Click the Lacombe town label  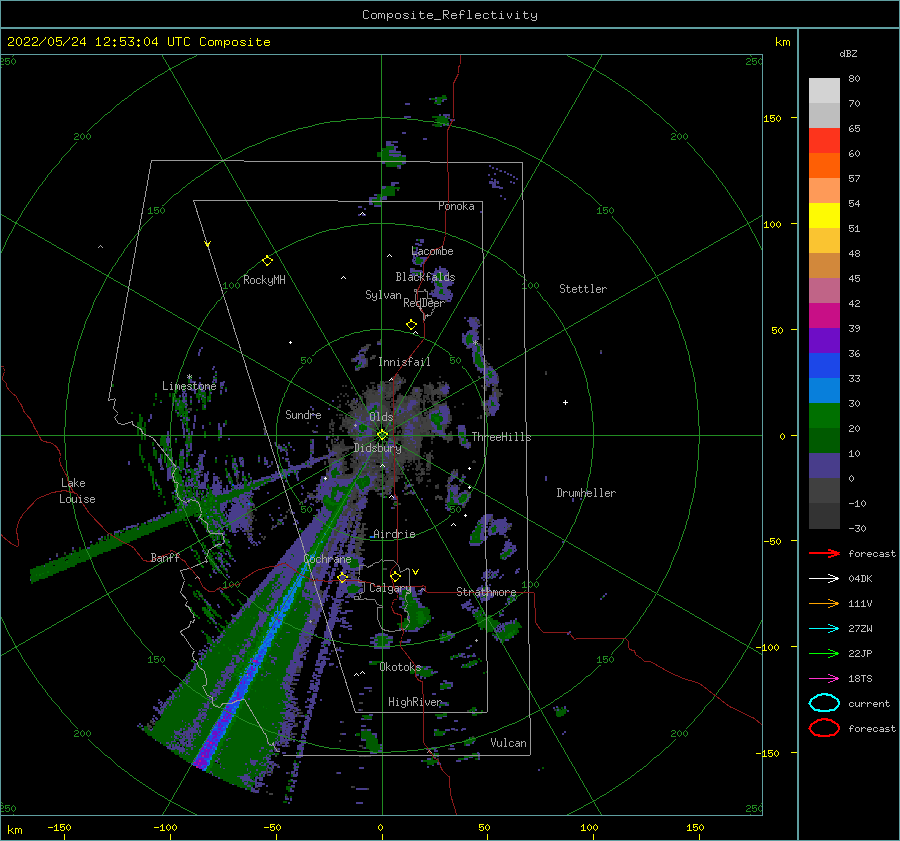tap(432, 251)
